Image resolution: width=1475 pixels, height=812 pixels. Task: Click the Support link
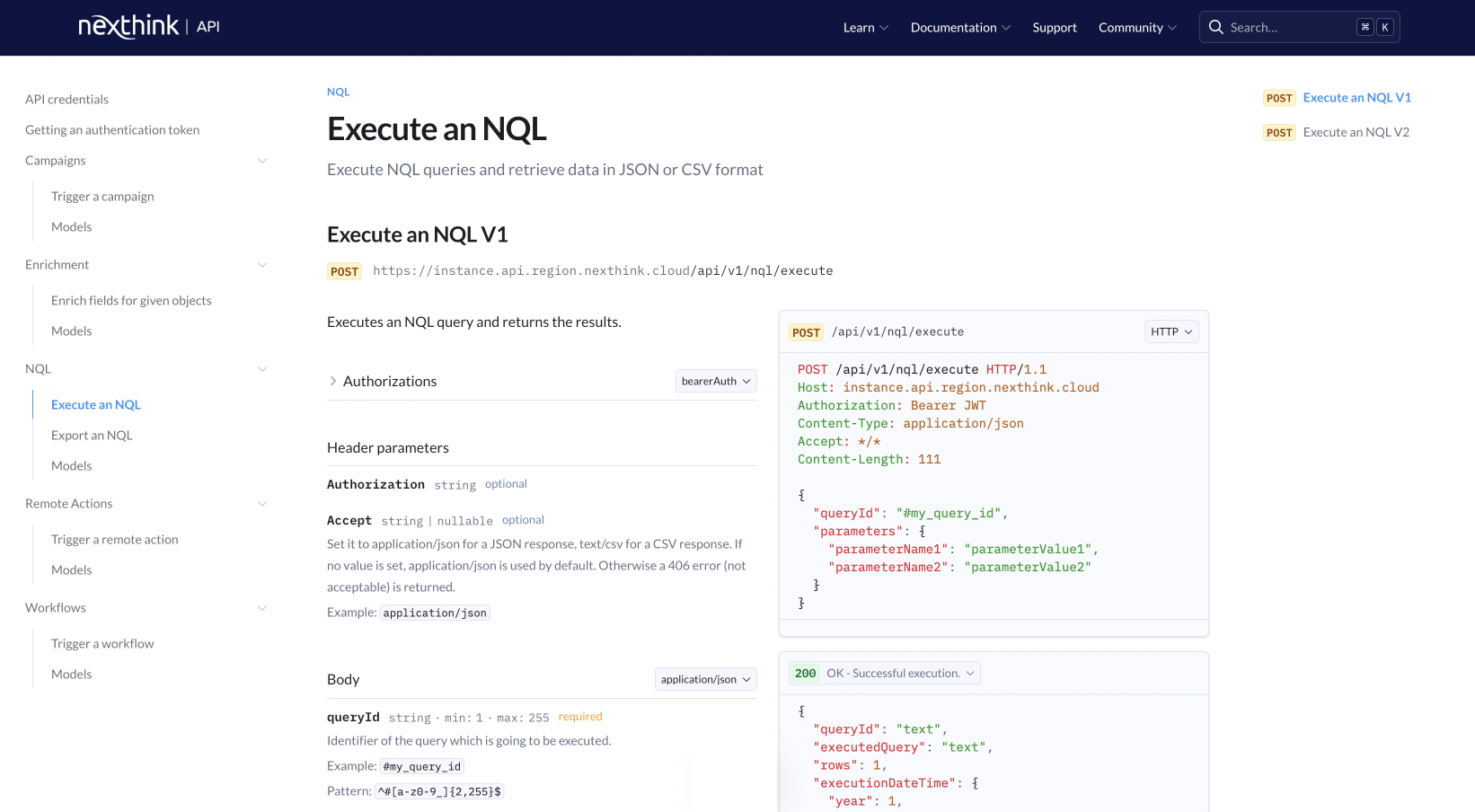[1055, 28]
